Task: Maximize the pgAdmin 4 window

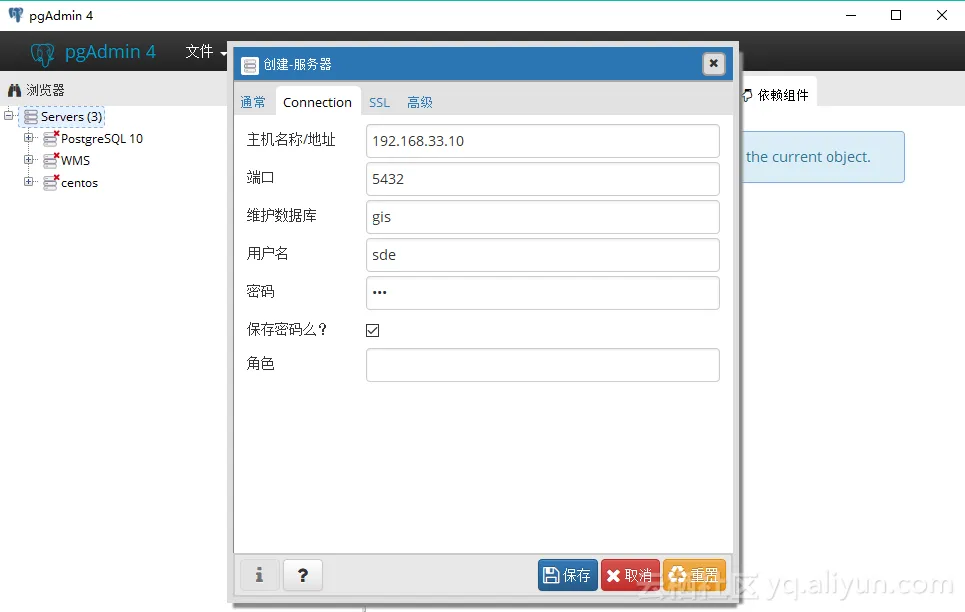Action: coord(896,15)
